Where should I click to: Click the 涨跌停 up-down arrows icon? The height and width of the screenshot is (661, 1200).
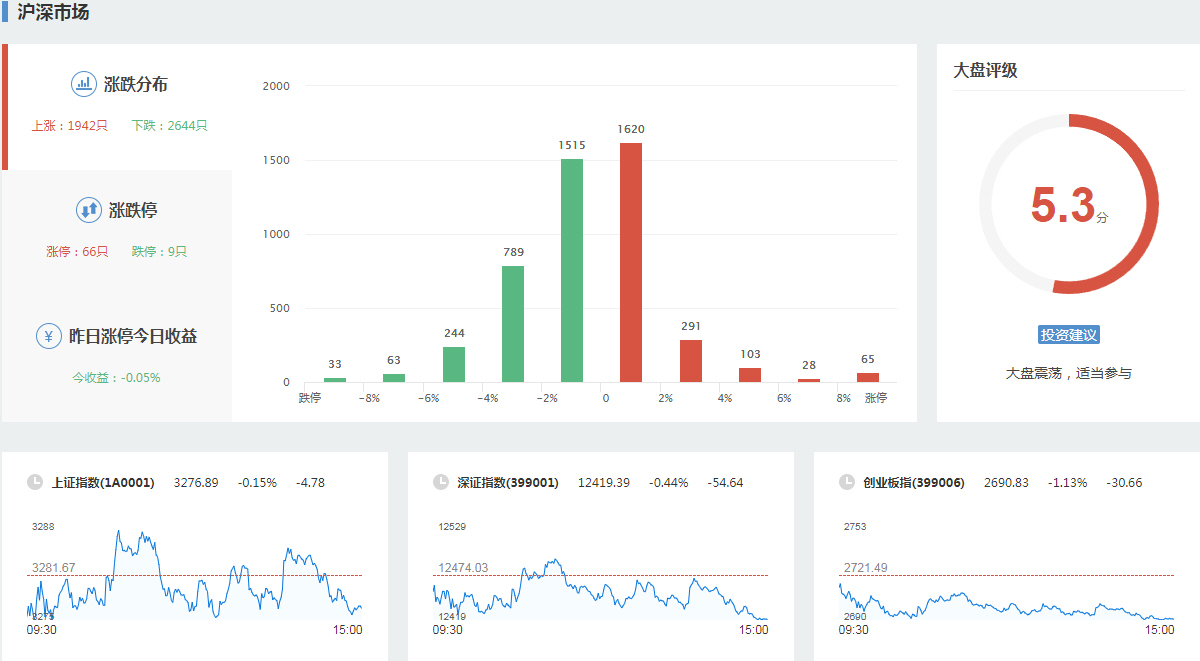point(89,210)
